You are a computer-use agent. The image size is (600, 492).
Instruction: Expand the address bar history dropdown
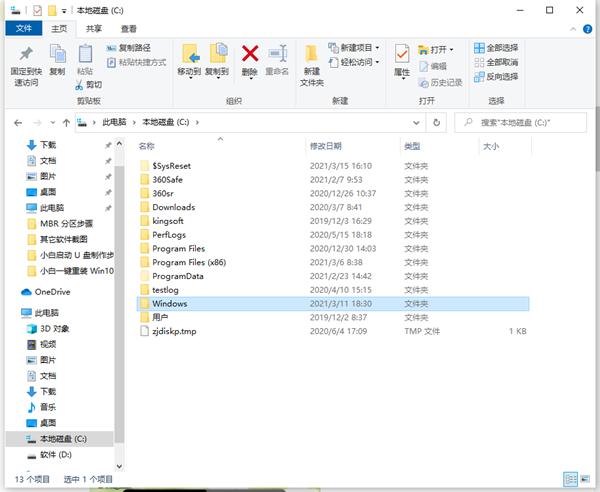pyautogui.click(x=416, y=123)
